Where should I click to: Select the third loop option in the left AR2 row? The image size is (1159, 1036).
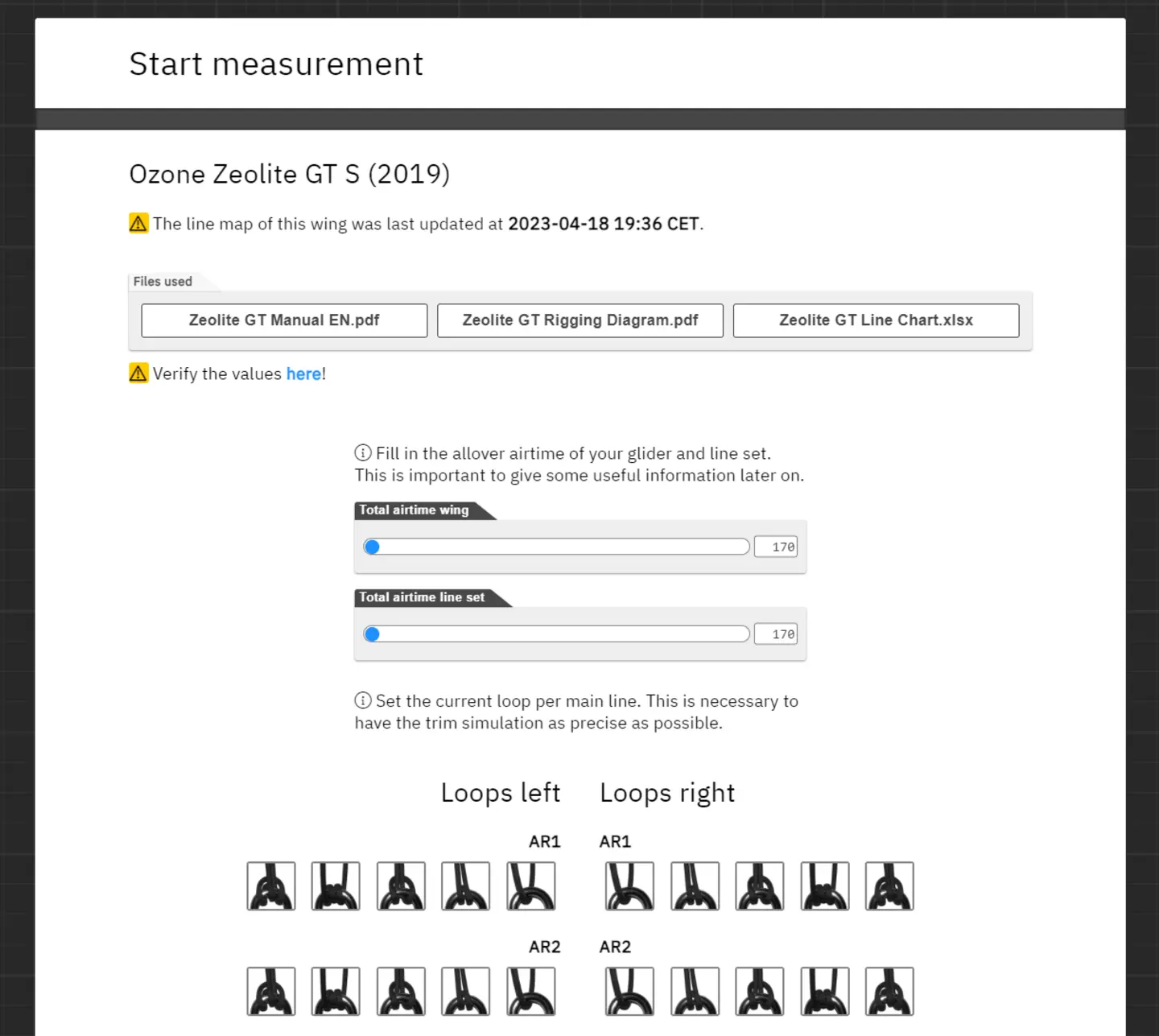tap(400, 991)
